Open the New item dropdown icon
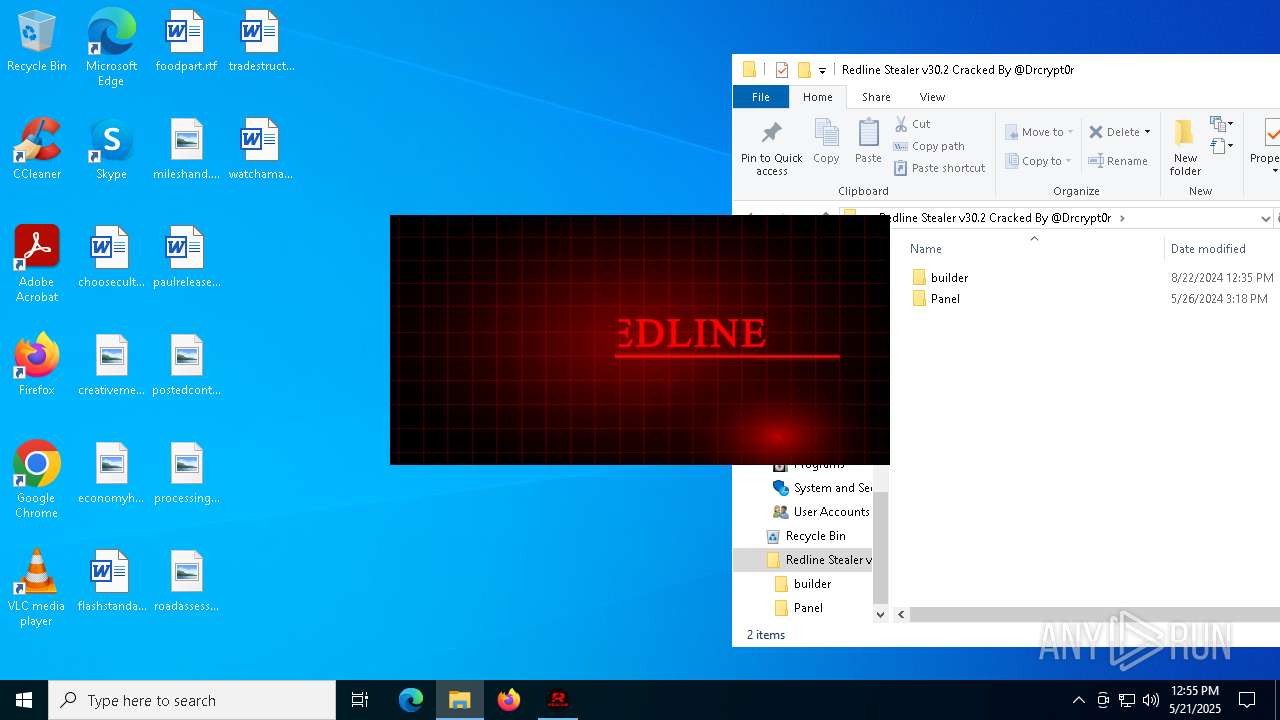 click(x=1220, y=124)
